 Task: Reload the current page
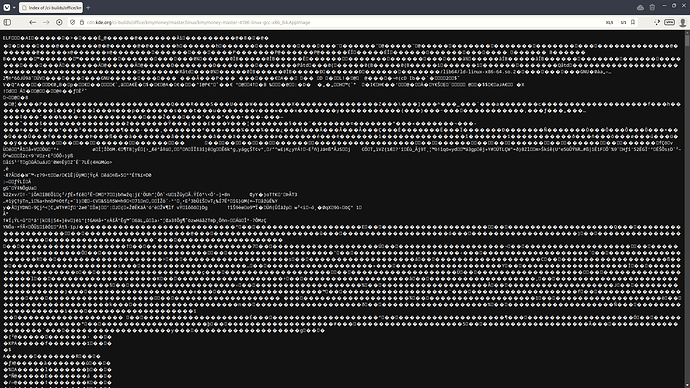pos(59,22)
